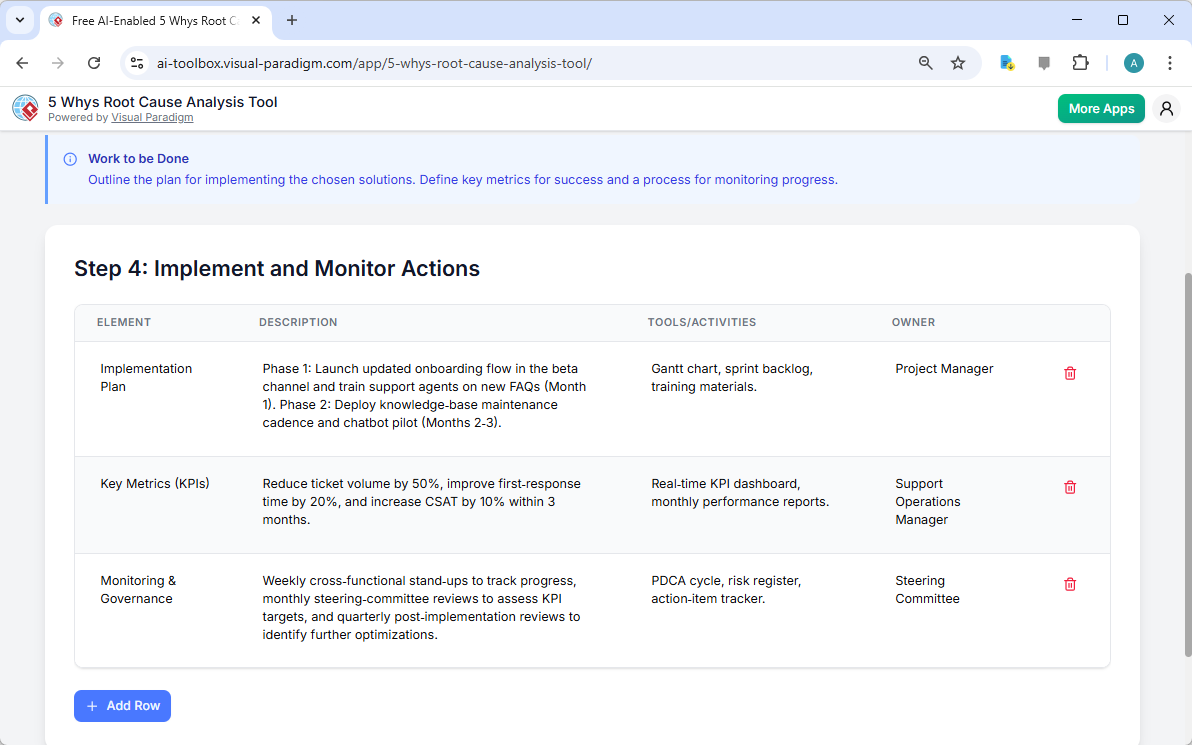Click the Add Row button
This screenshot has width=1192, height=745.
(122, 705)
